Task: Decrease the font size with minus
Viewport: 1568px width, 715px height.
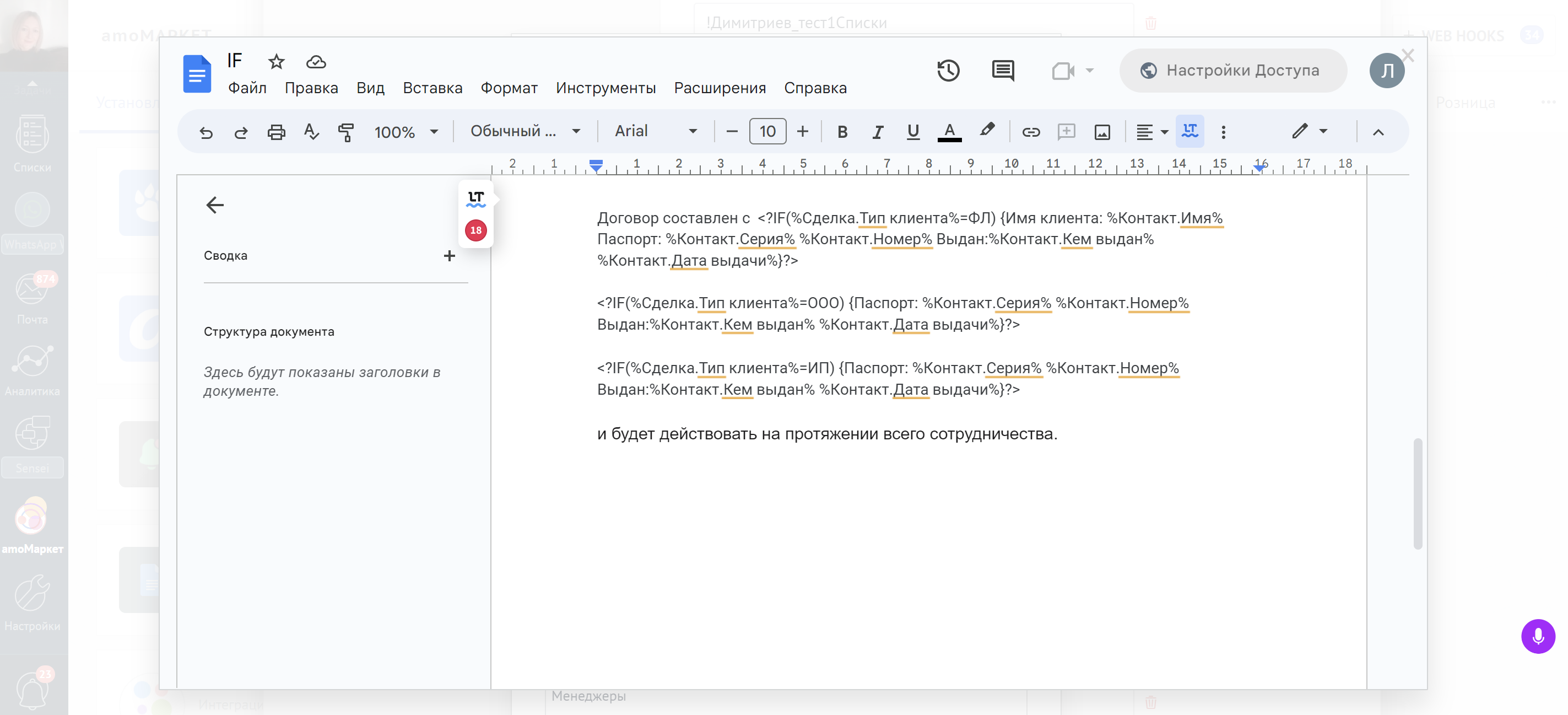Action: 732,131
